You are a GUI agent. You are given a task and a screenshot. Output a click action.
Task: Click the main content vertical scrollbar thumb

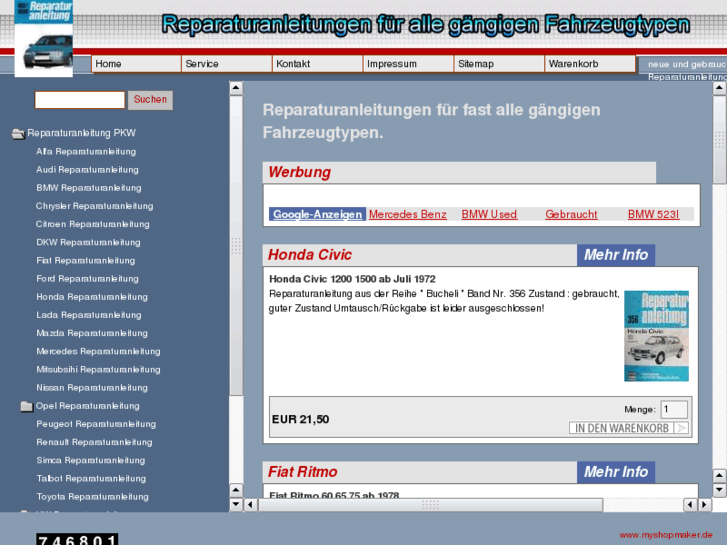(719, 140)
